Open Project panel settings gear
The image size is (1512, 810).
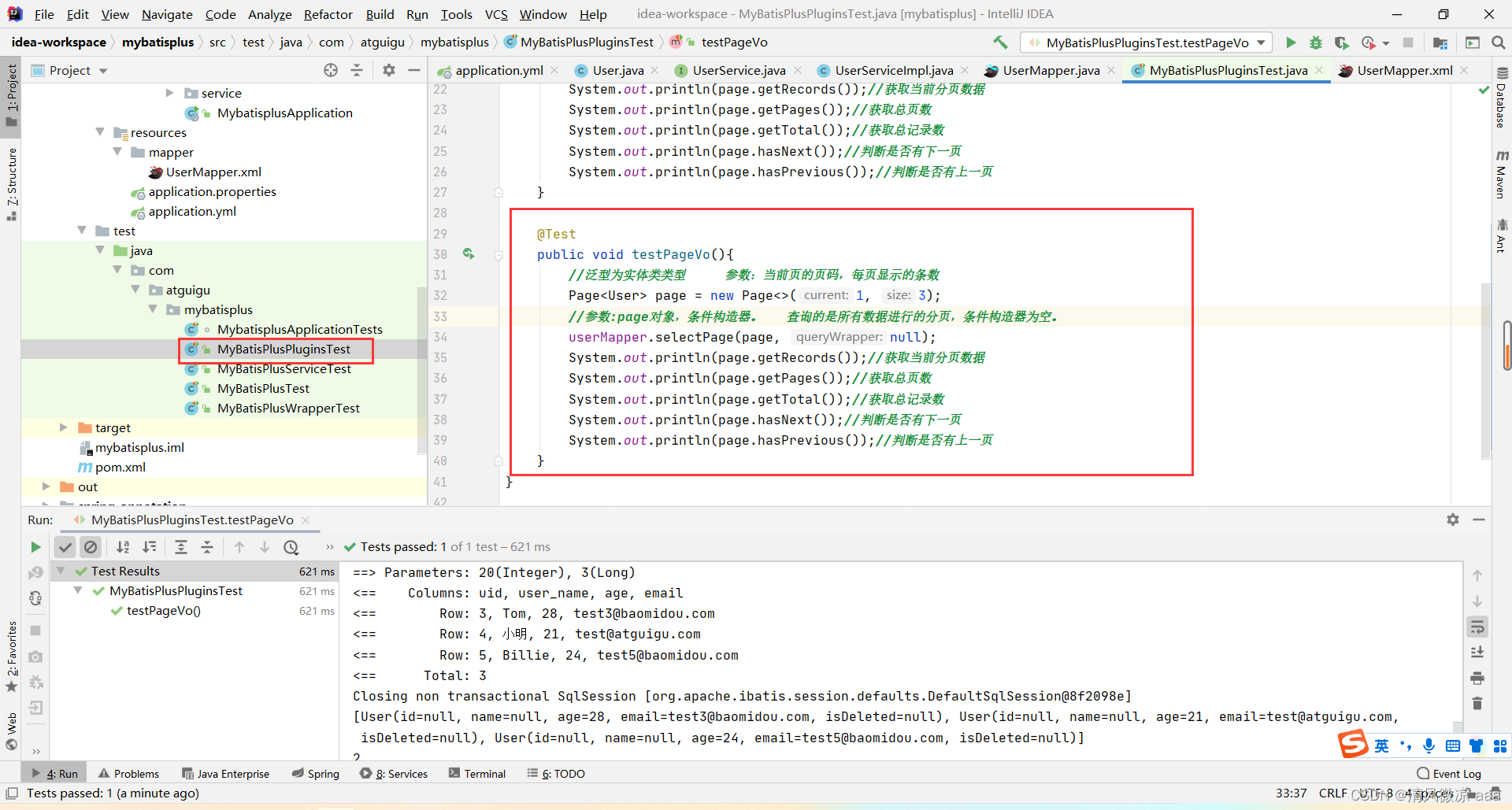click(389, 70)
